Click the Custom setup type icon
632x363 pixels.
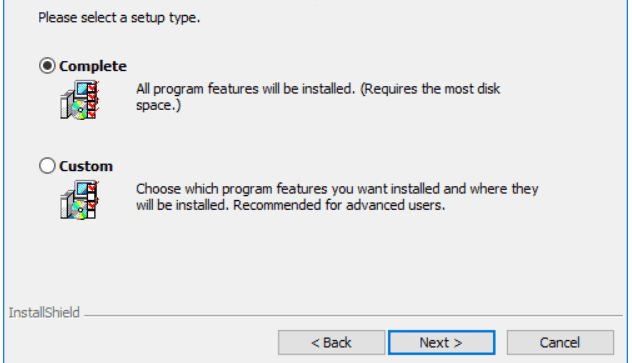(x=79, y=199)
